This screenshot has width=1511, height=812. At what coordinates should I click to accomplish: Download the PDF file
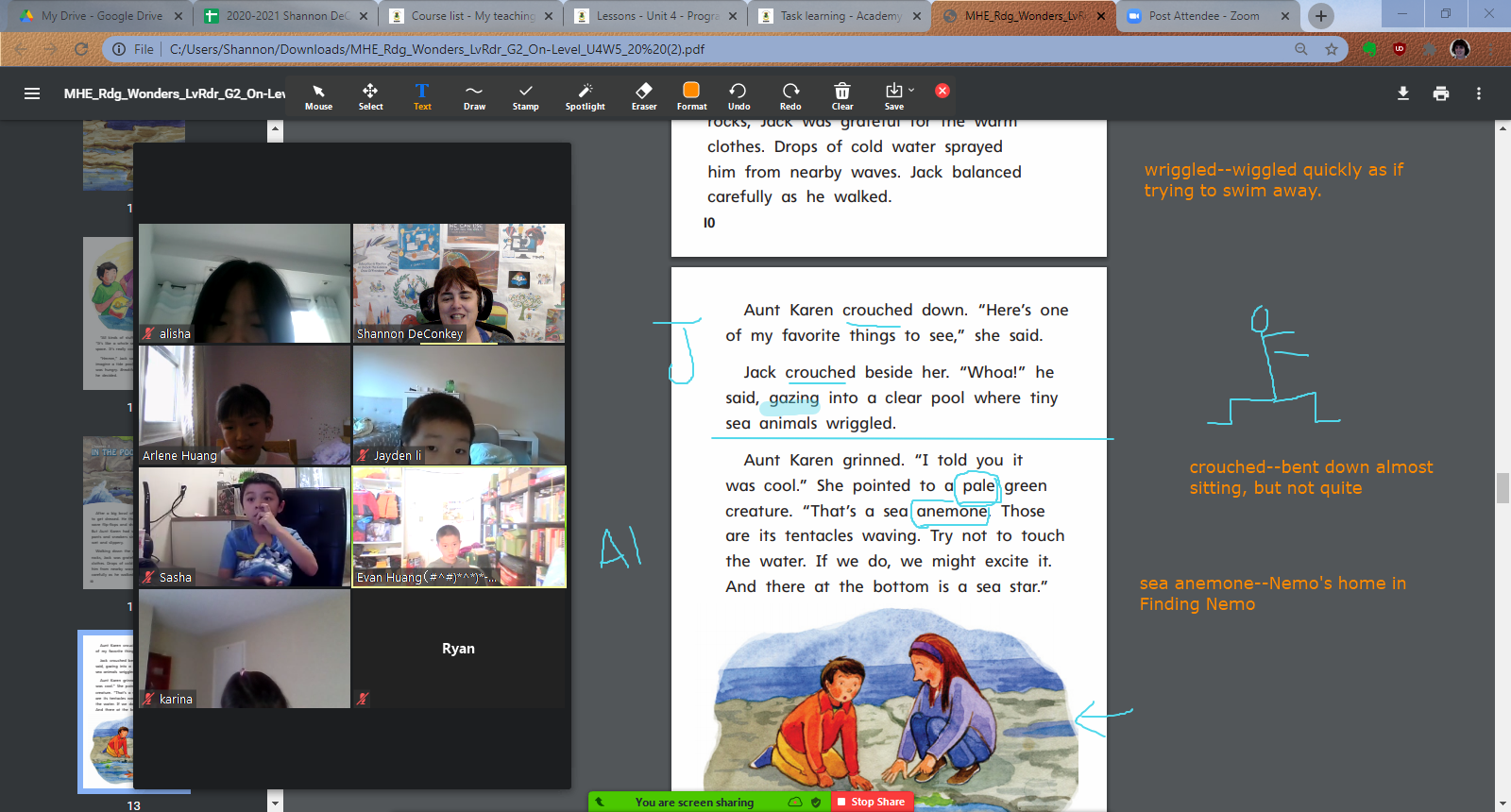[1403, 93]
